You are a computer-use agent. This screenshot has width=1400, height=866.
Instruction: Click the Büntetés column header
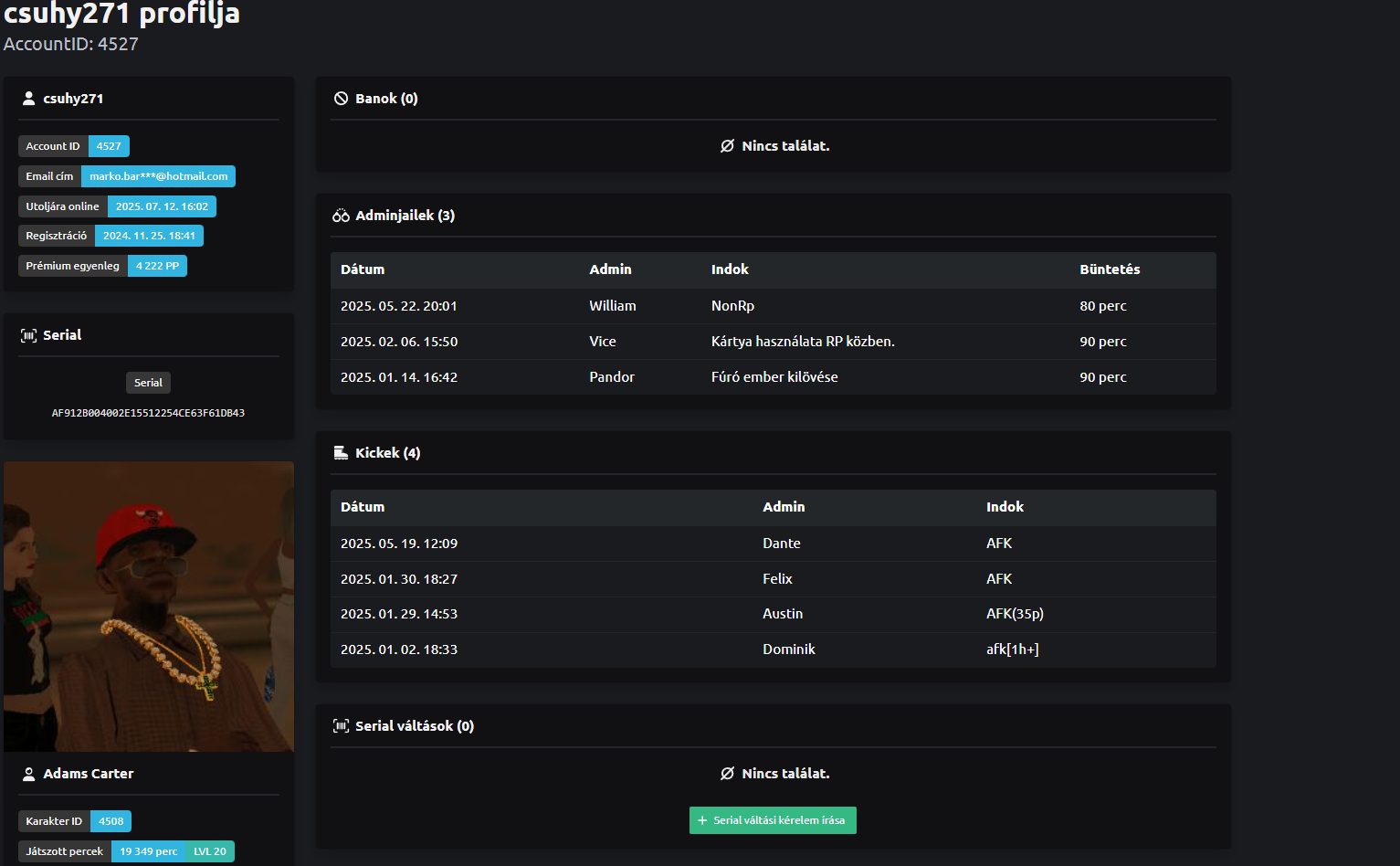pos(1110,269)
